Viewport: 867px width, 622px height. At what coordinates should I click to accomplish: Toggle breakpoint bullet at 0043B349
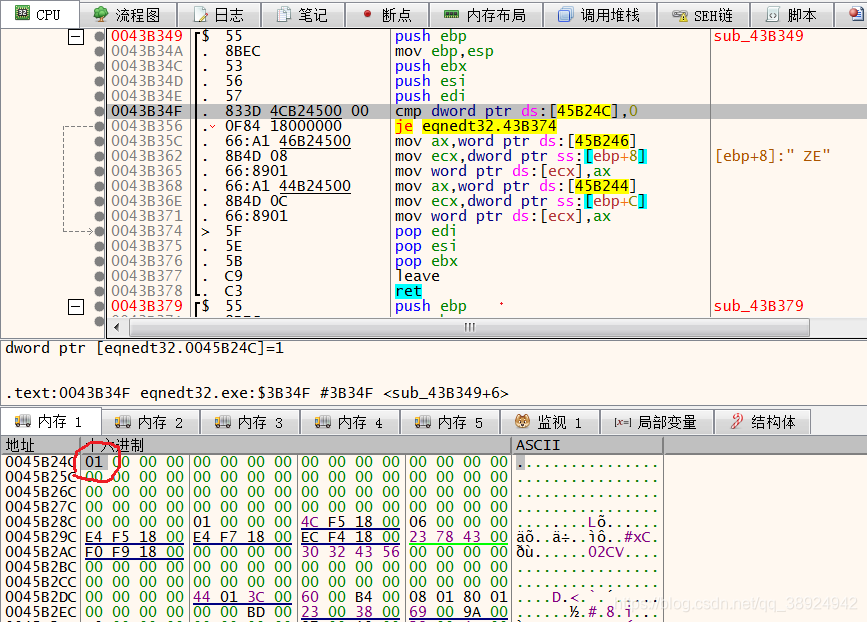[100, 36]
